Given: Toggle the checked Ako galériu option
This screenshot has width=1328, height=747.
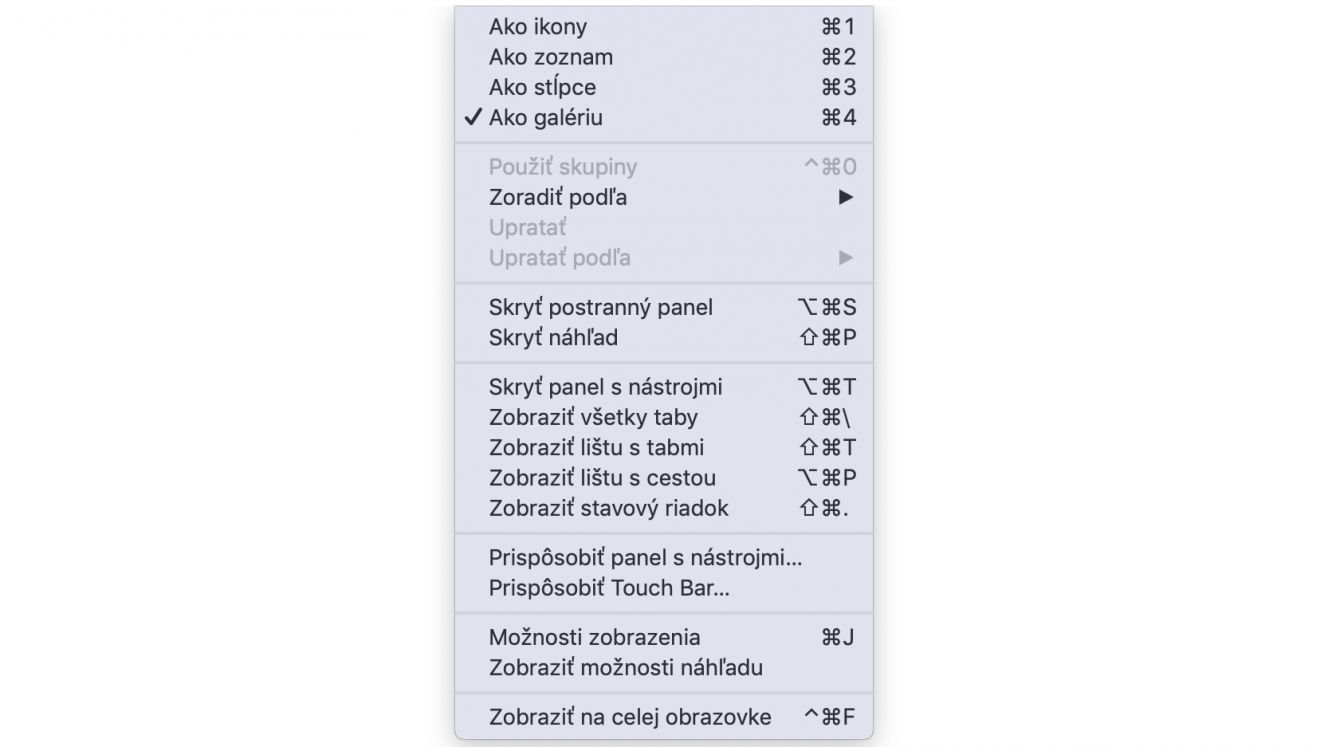Looking at the screenshot, I should (664, 117).
